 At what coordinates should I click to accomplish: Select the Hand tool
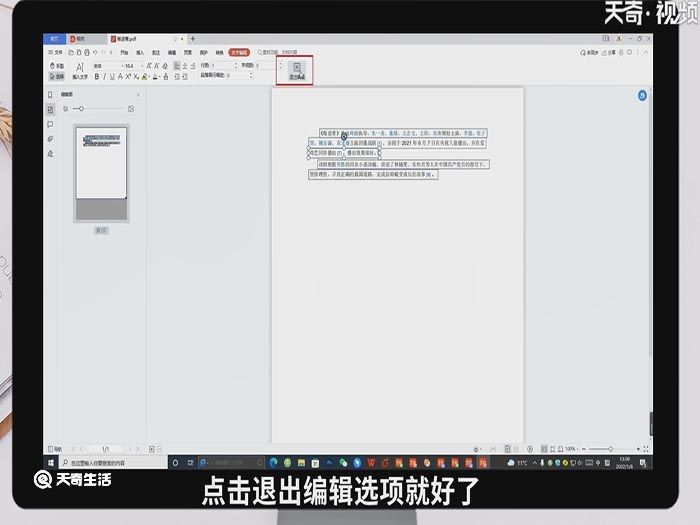pyautogui.click(x=57, y=66)
